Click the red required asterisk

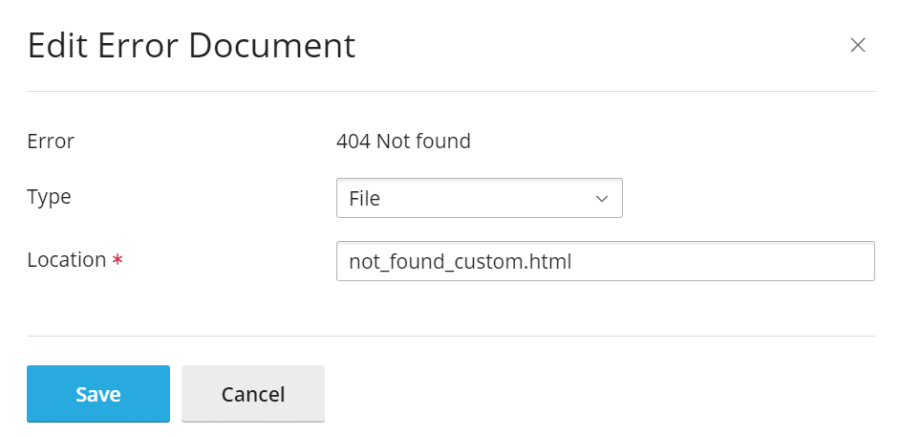[118, 261]
